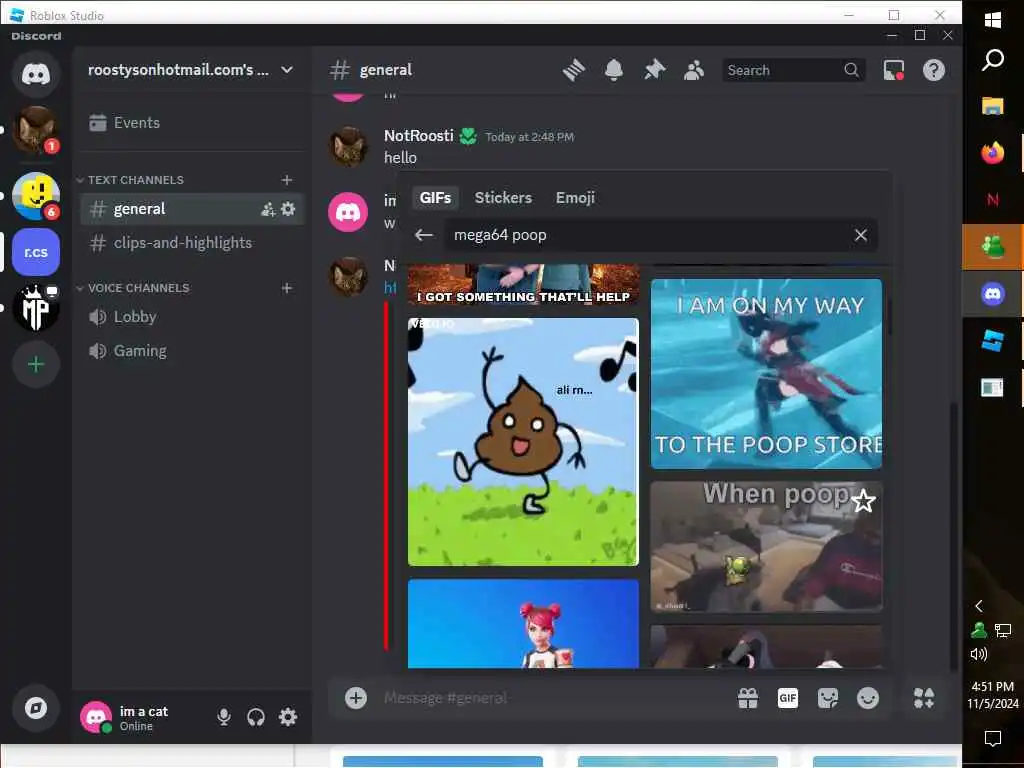Switch to the GIFs tab
This screenshot has height=768, width=1024.
coord(436,198)
